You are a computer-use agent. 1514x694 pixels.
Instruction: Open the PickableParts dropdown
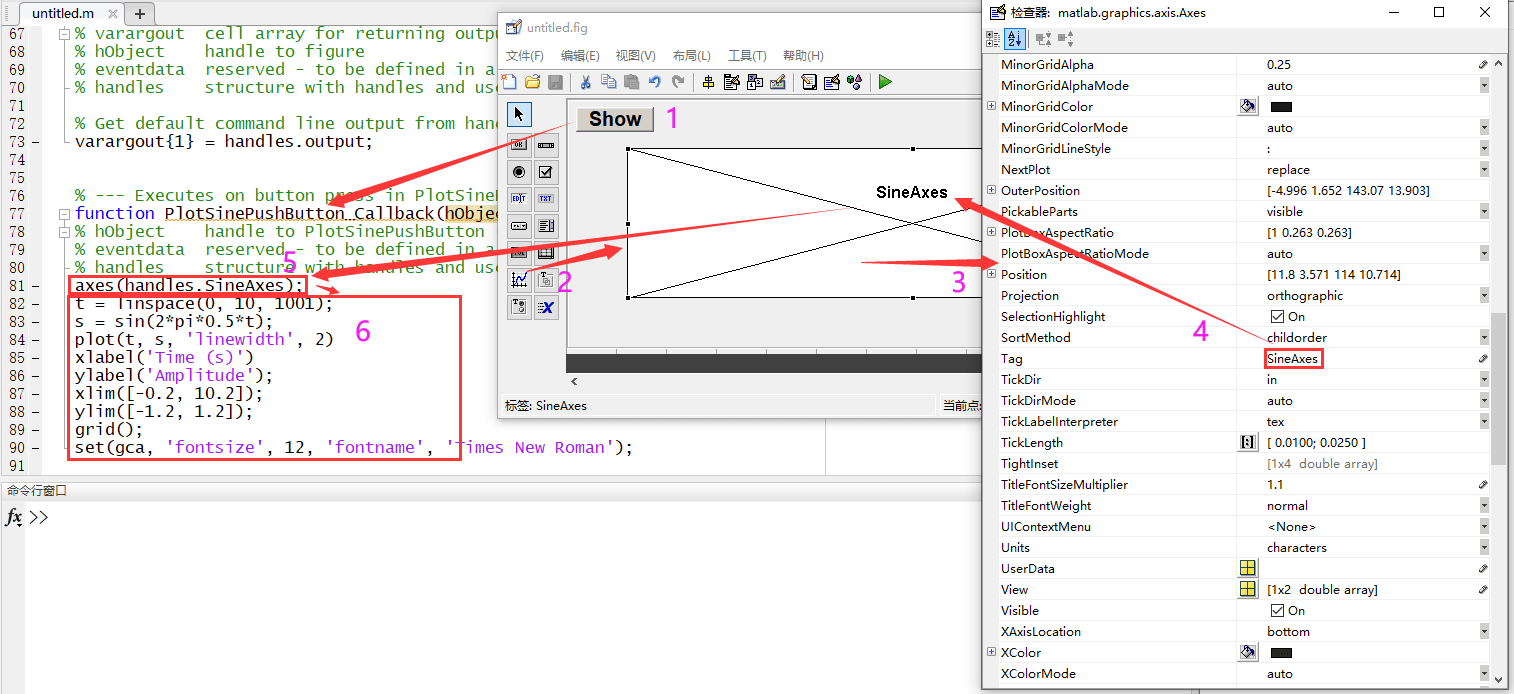click(1484, 211)
